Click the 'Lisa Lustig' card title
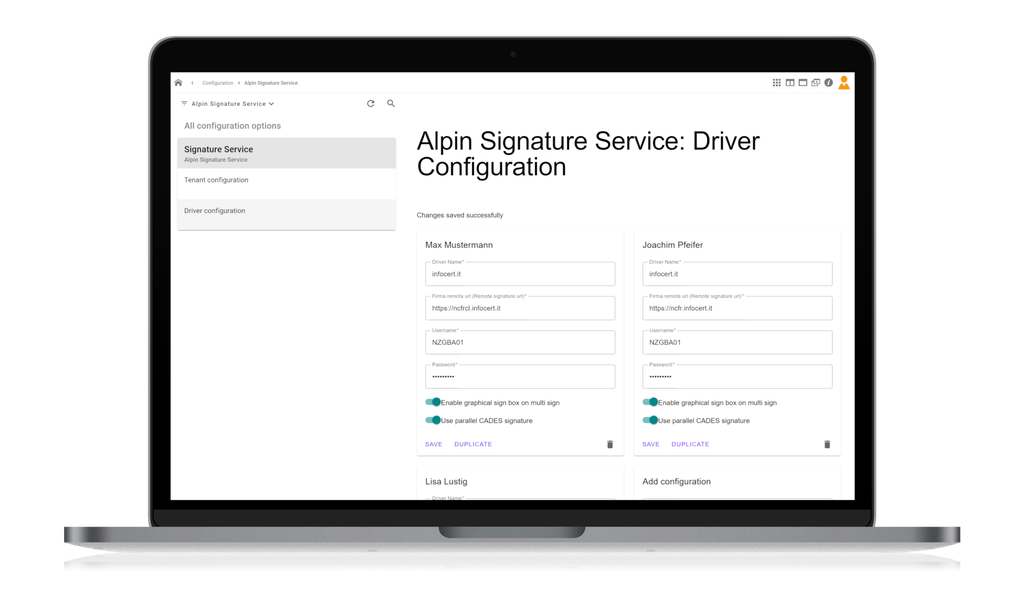 pyautogui.click(x=446, y=481)
